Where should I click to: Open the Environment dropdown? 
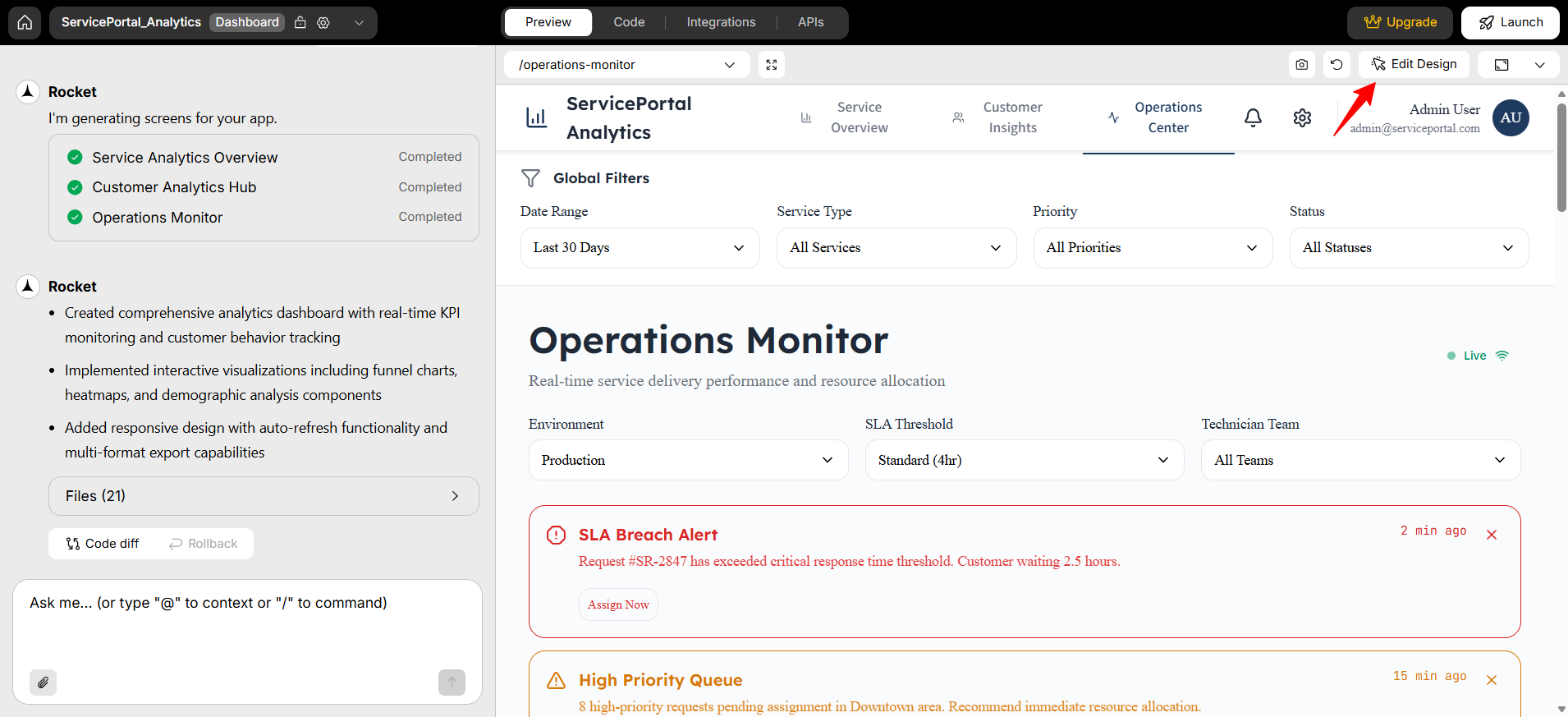688,460
